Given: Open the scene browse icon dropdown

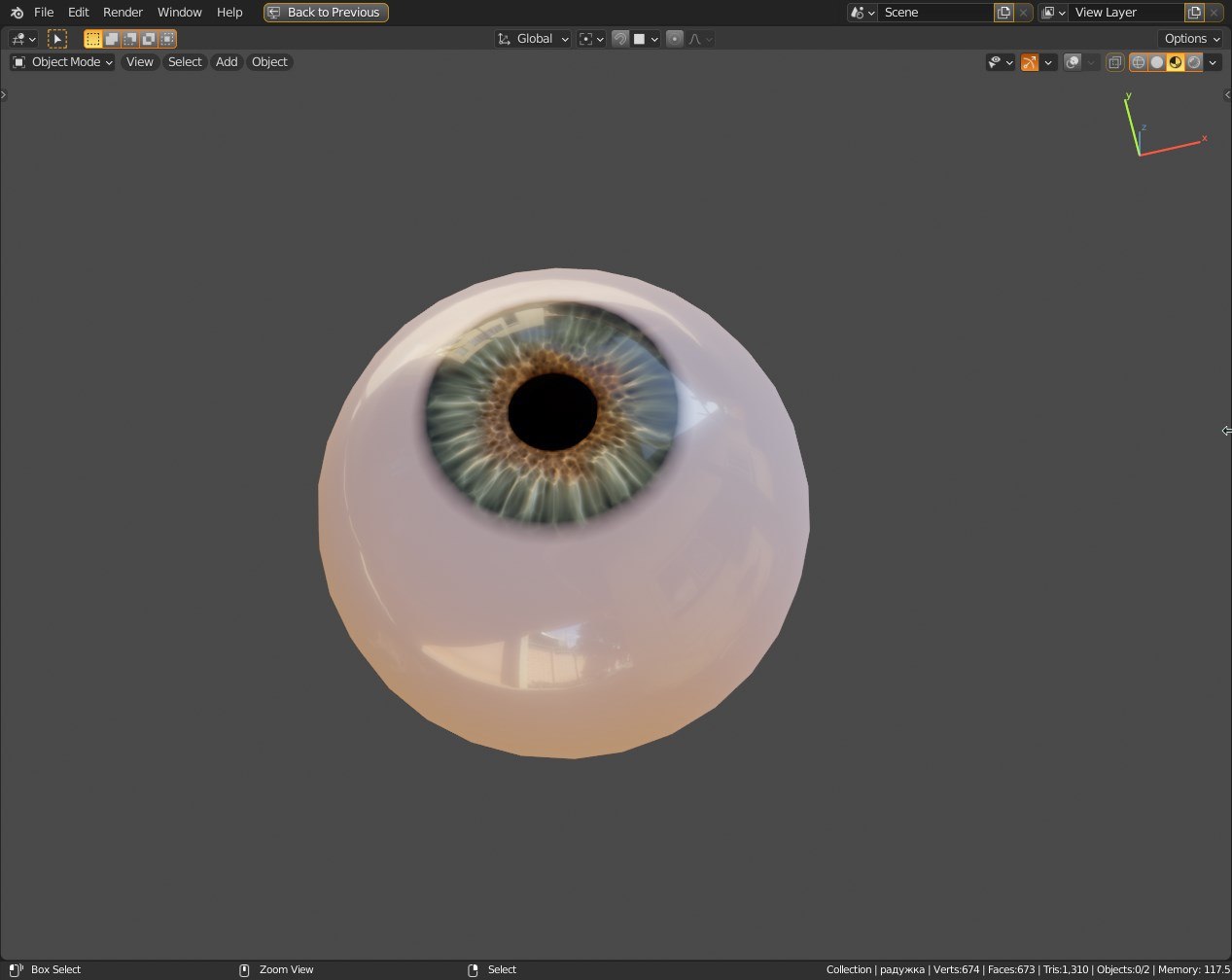Looking at the screenshot, I should coord(862,13).
